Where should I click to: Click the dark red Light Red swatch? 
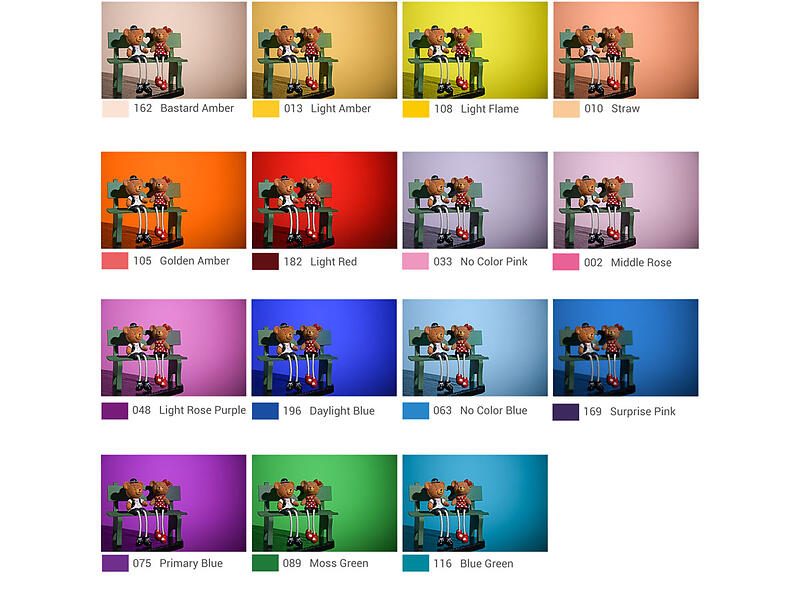265,261
